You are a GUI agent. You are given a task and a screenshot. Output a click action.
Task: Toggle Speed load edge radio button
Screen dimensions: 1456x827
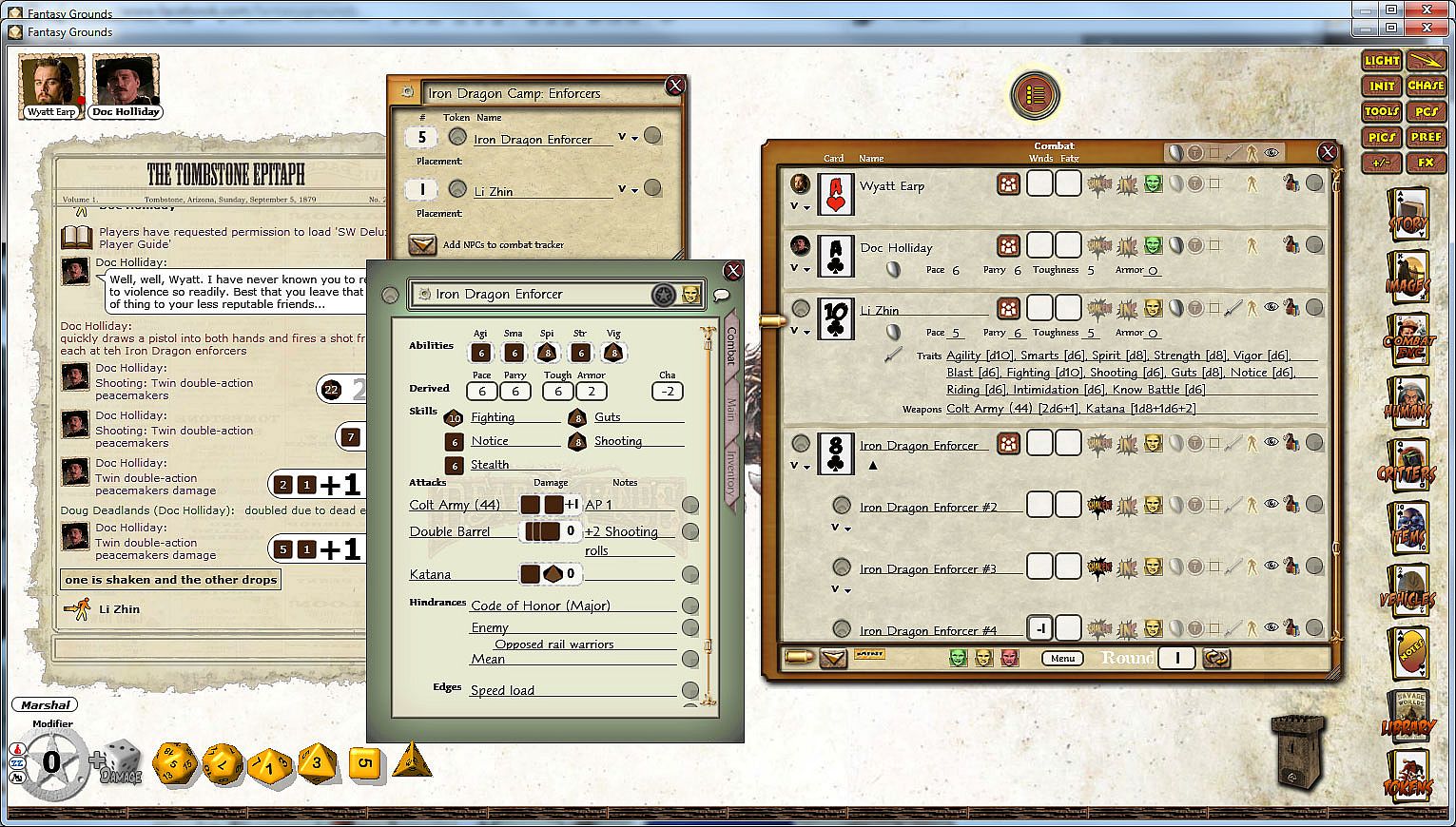point(690,690)
